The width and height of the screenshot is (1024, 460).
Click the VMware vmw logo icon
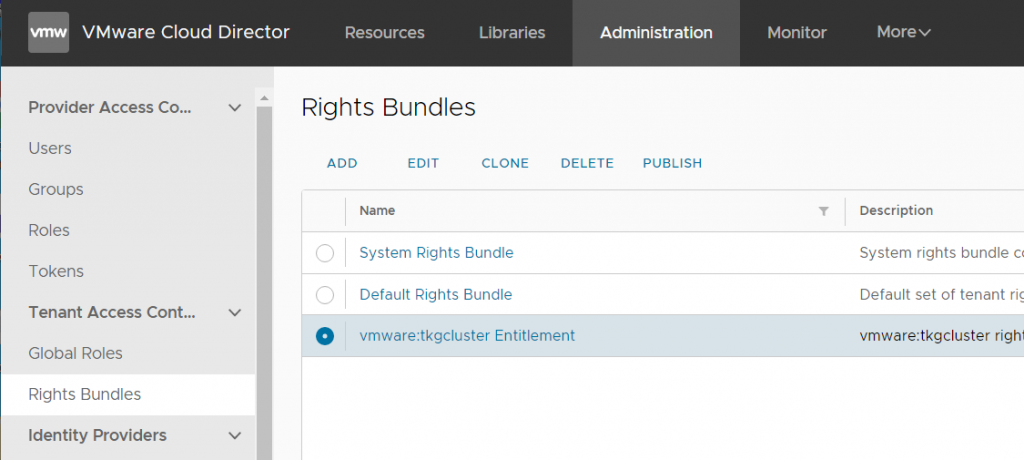click(x=48, y=32)
